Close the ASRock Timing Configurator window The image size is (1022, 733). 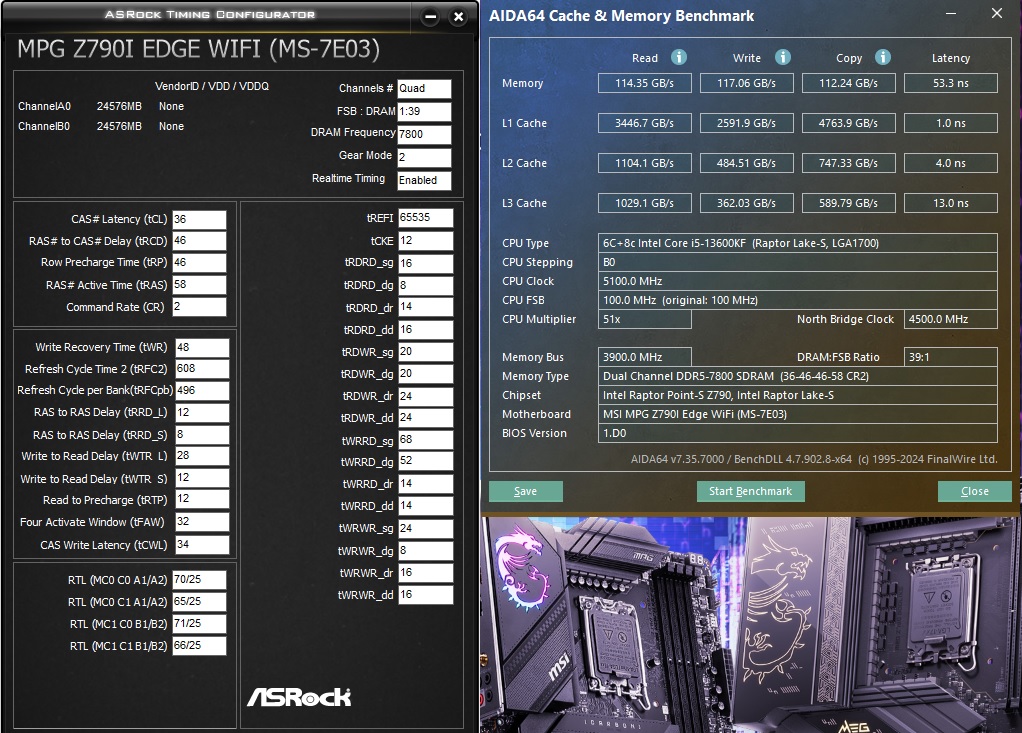tap(458, 17)
